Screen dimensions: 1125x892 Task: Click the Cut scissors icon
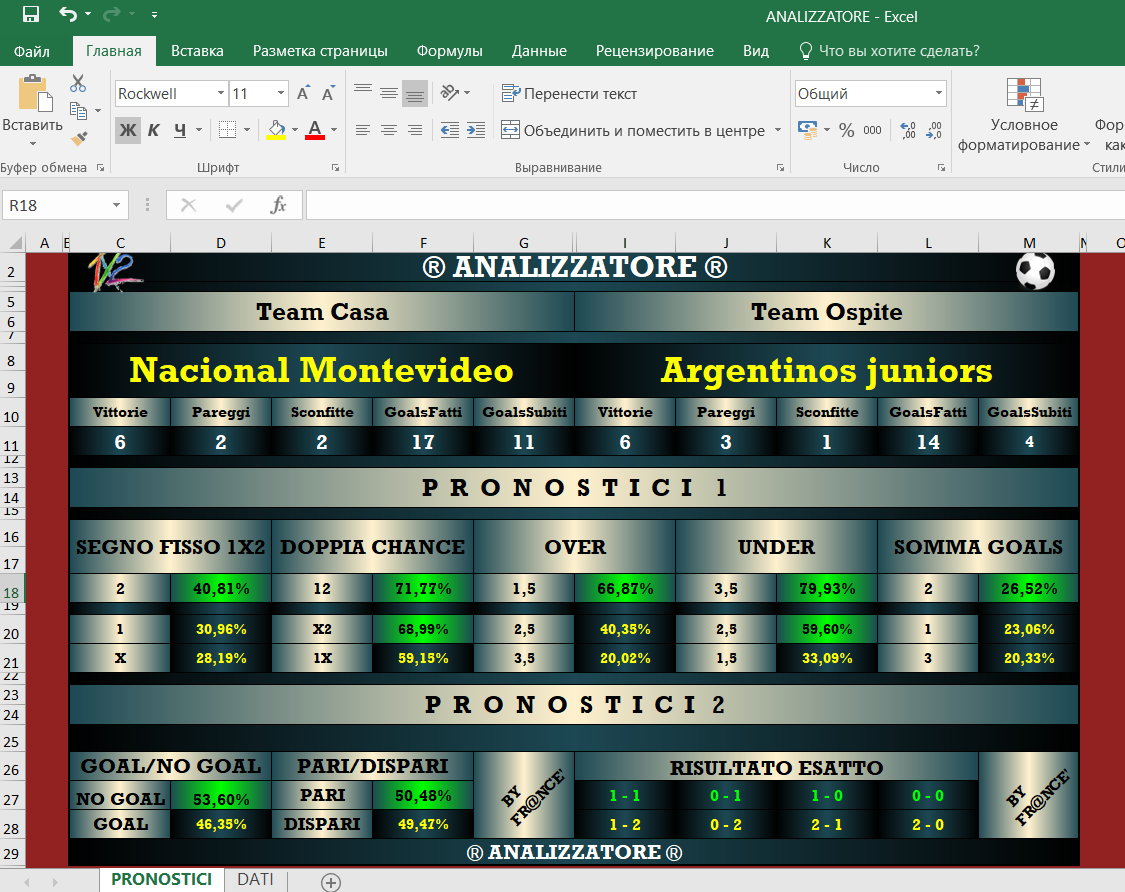coord(78,84)
